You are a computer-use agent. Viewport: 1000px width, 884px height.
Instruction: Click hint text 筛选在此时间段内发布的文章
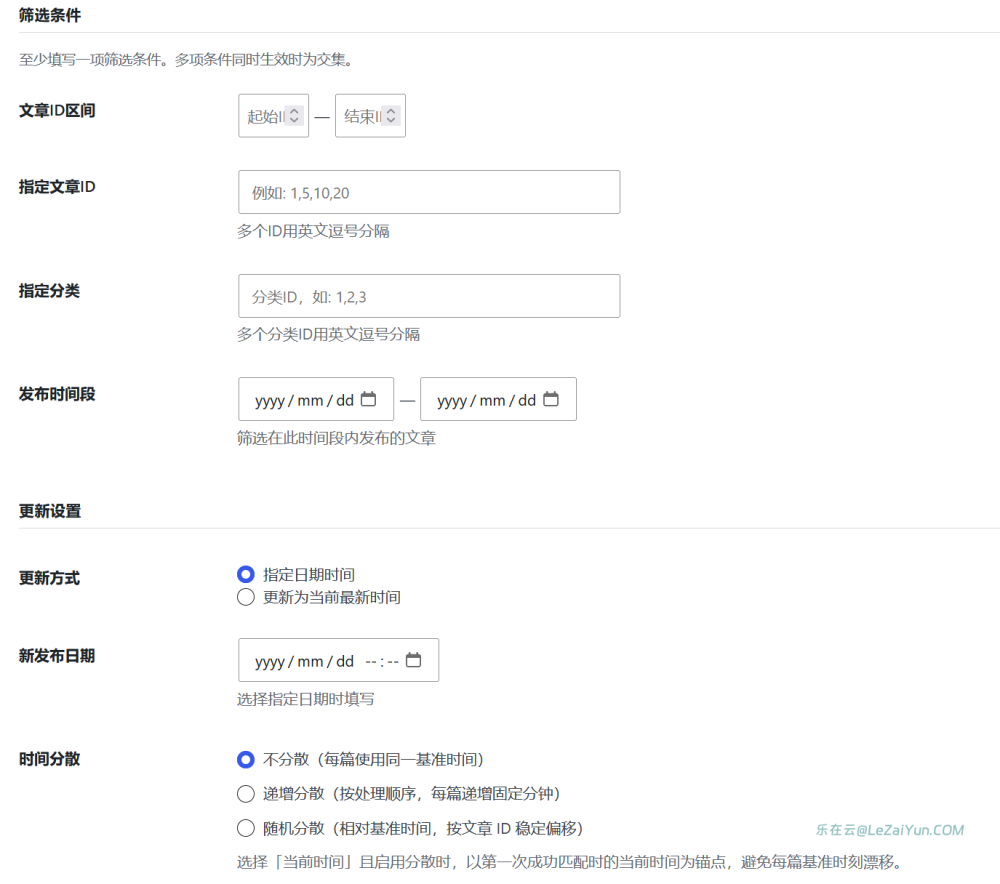point(336,438)
